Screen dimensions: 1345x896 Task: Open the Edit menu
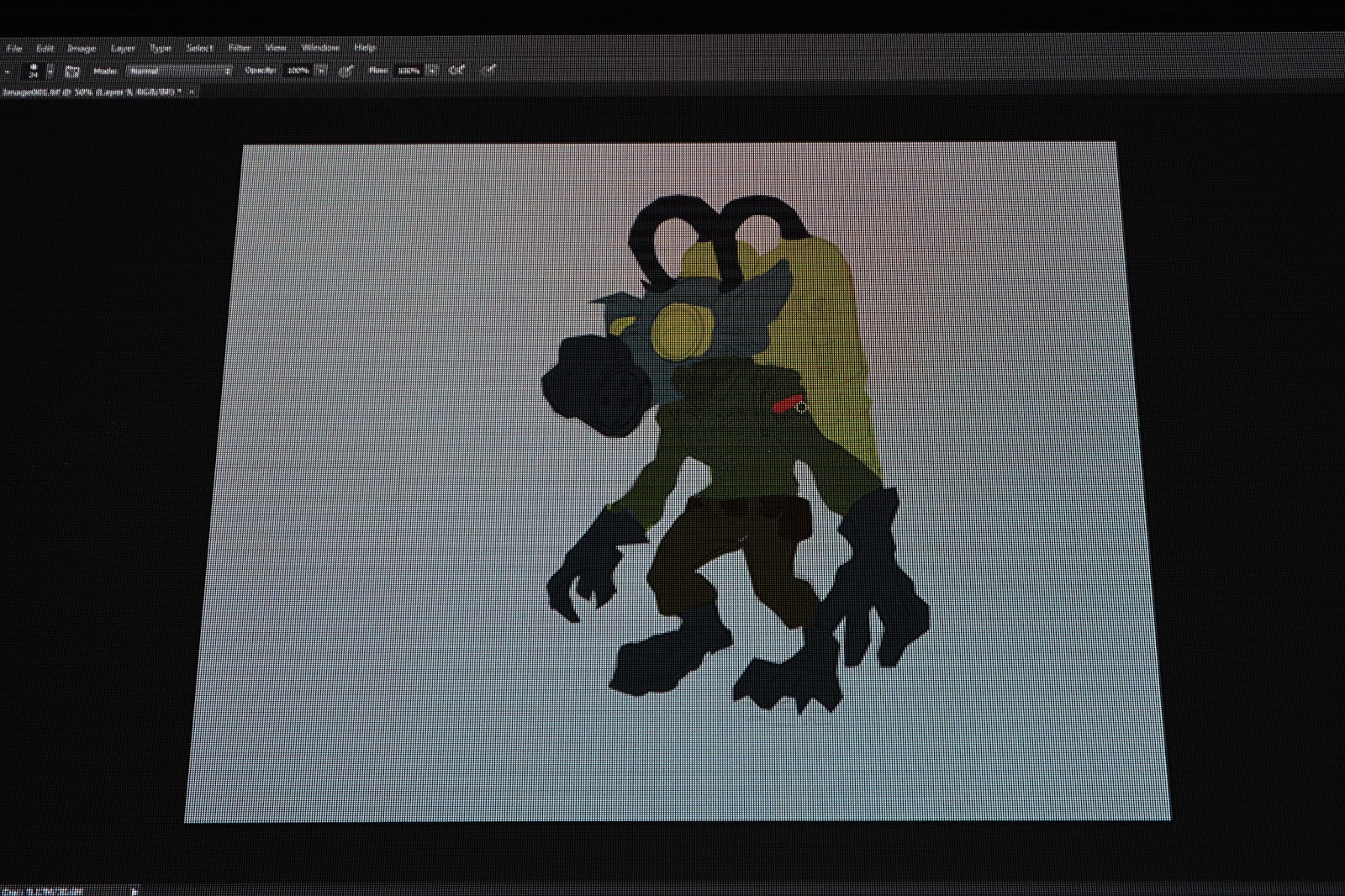[45, 48]
